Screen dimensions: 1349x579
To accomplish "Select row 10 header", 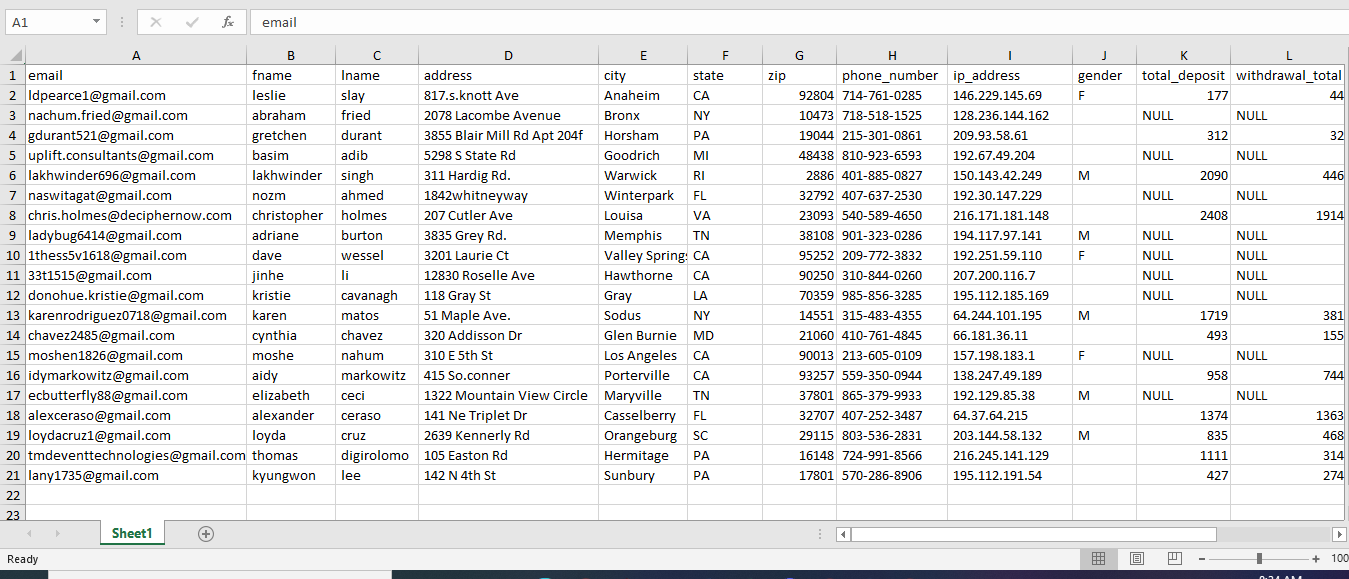I will [x=13, y=255].
